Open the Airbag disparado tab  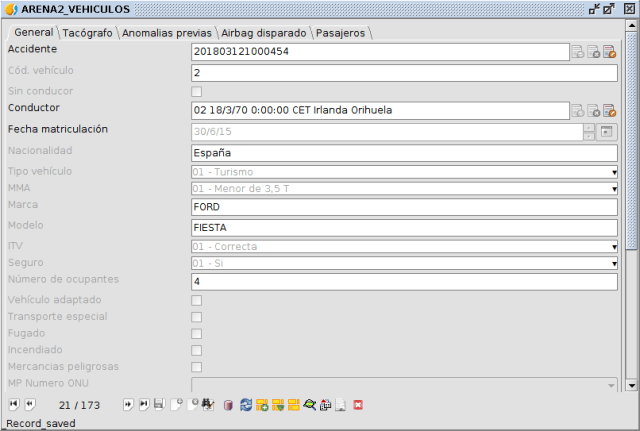263,32
